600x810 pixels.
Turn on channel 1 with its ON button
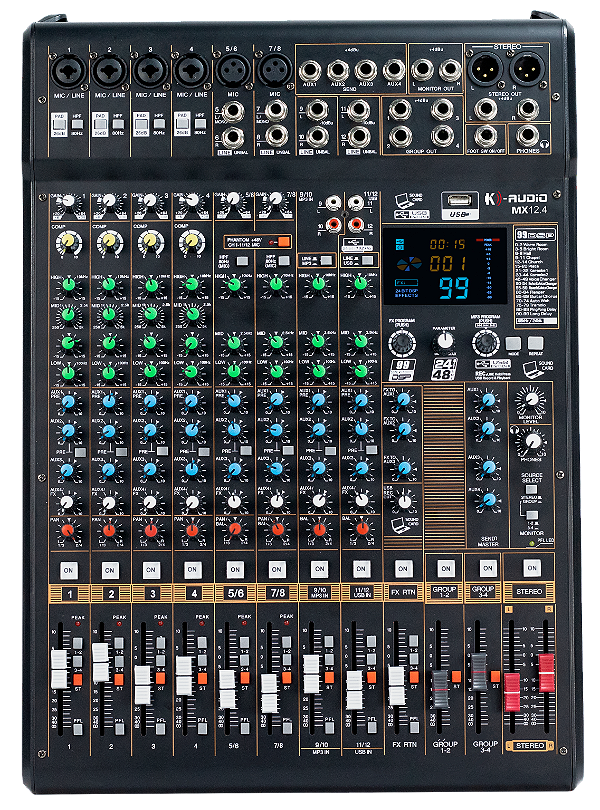click(68, 570)
